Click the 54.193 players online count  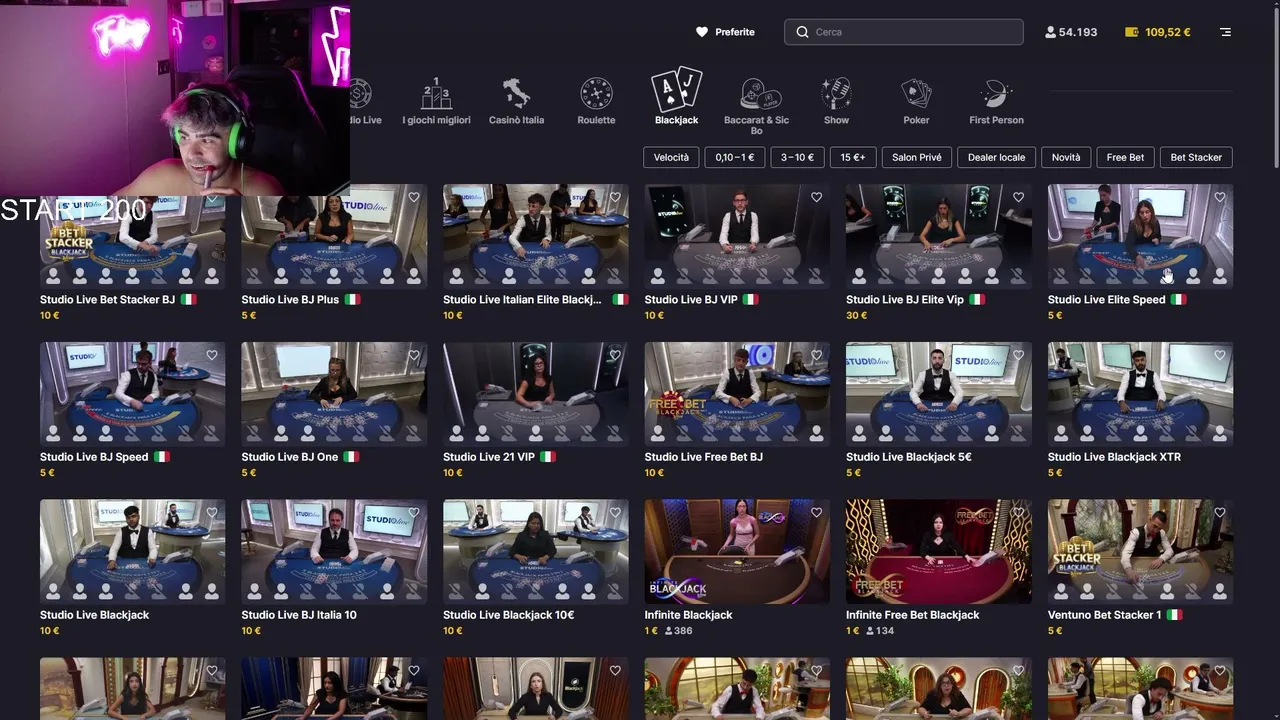[1078, 32]
